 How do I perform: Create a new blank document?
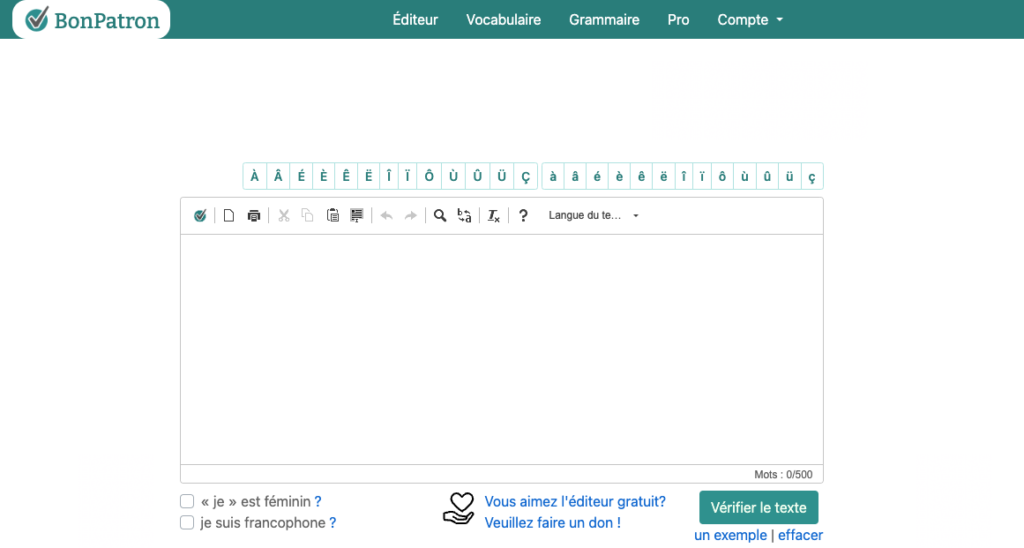(x=229, y=216)
